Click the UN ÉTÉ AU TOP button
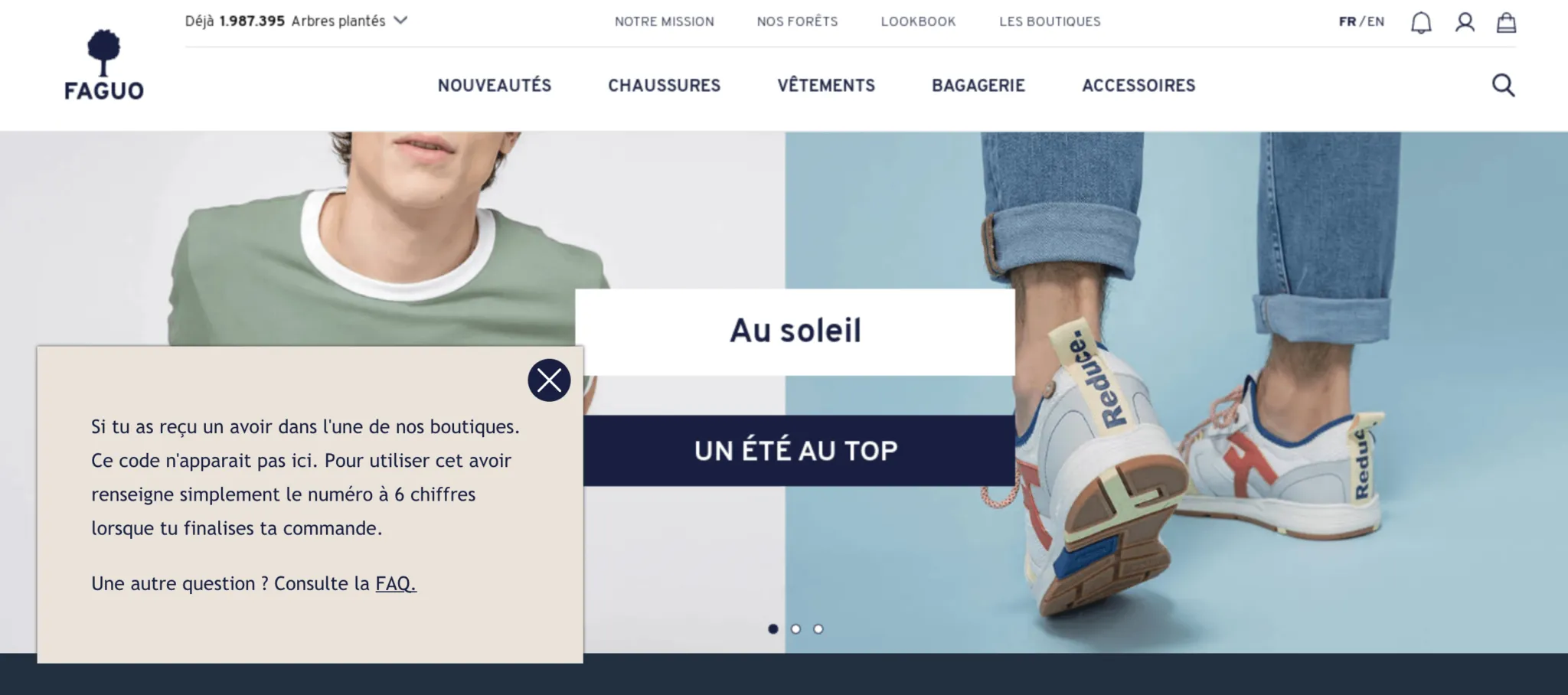Image resolution: width=1568 pixels, height=695 pixels. [x=796, y=451]
